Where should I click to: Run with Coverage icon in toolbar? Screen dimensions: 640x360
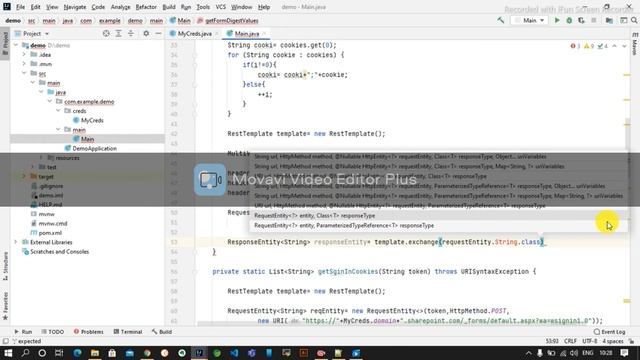coord(581,20)
